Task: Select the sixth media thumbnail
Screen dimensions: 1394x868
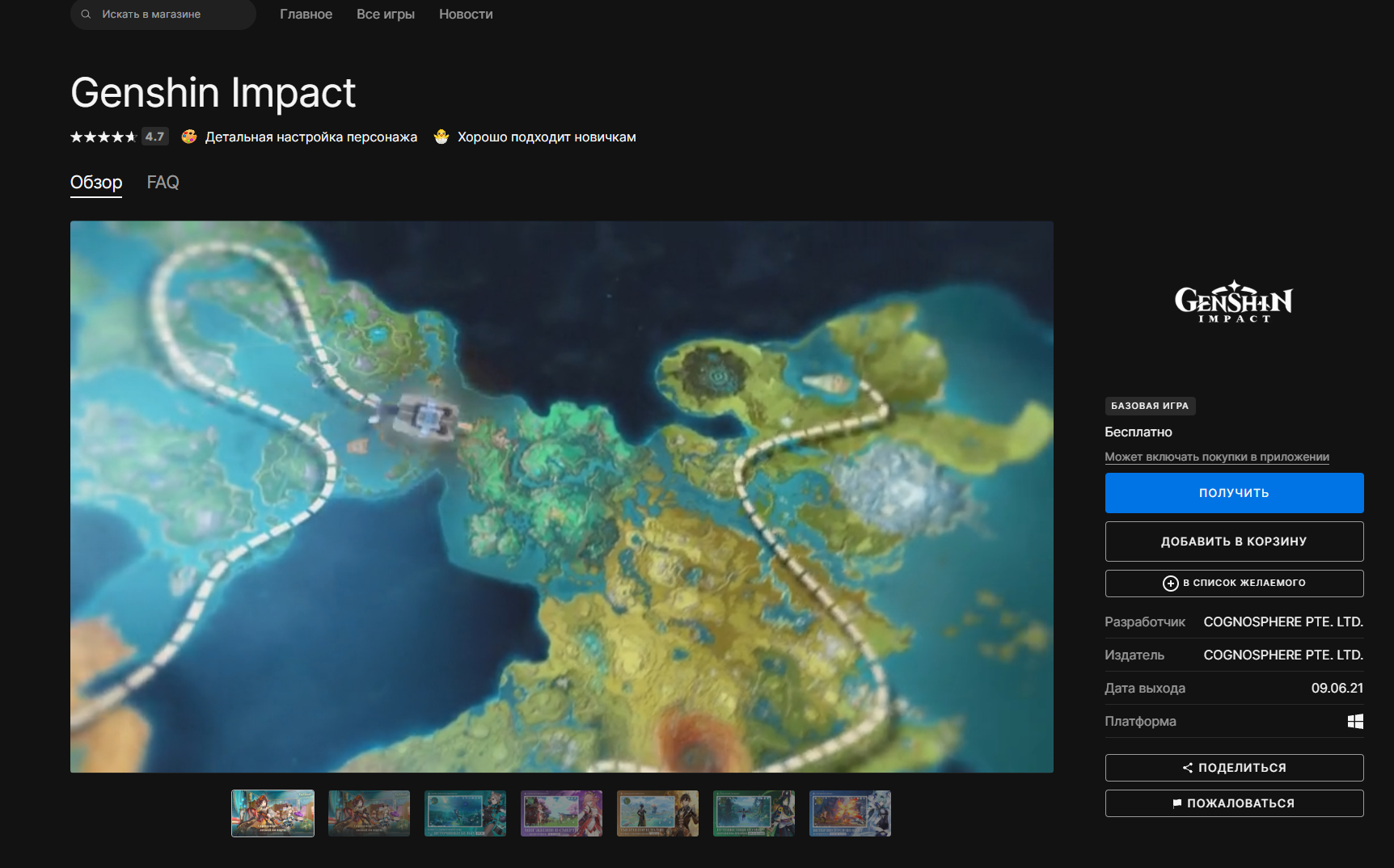Action: [x=754, y=813]
